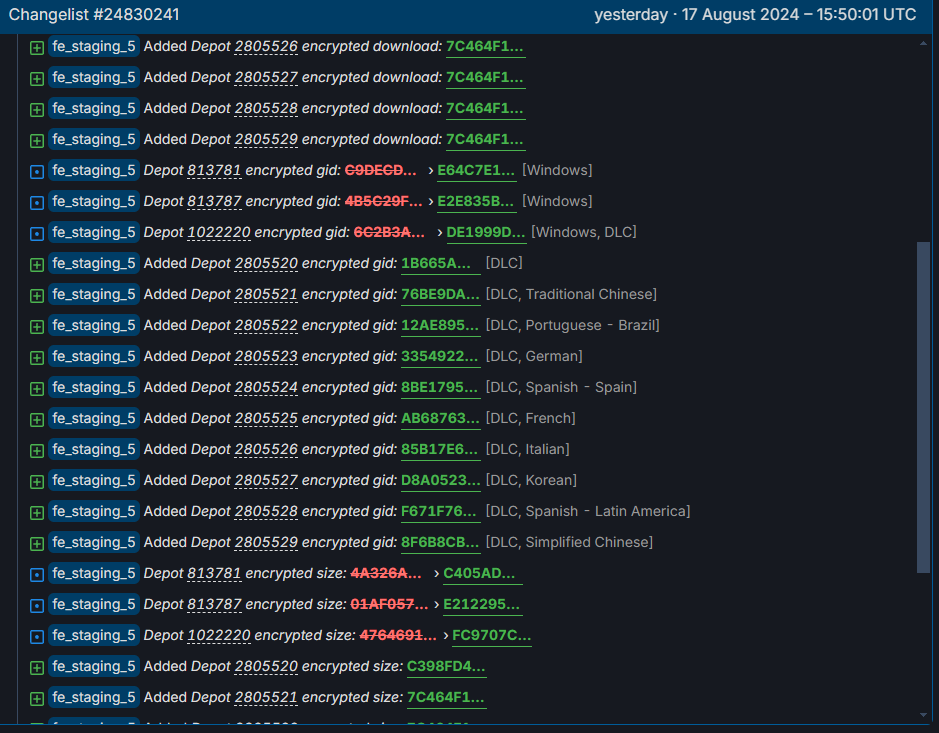Click green plus icon for Depot 2805523 German row
The height and width of the screenshot is (733, 939).
(37, 358)
